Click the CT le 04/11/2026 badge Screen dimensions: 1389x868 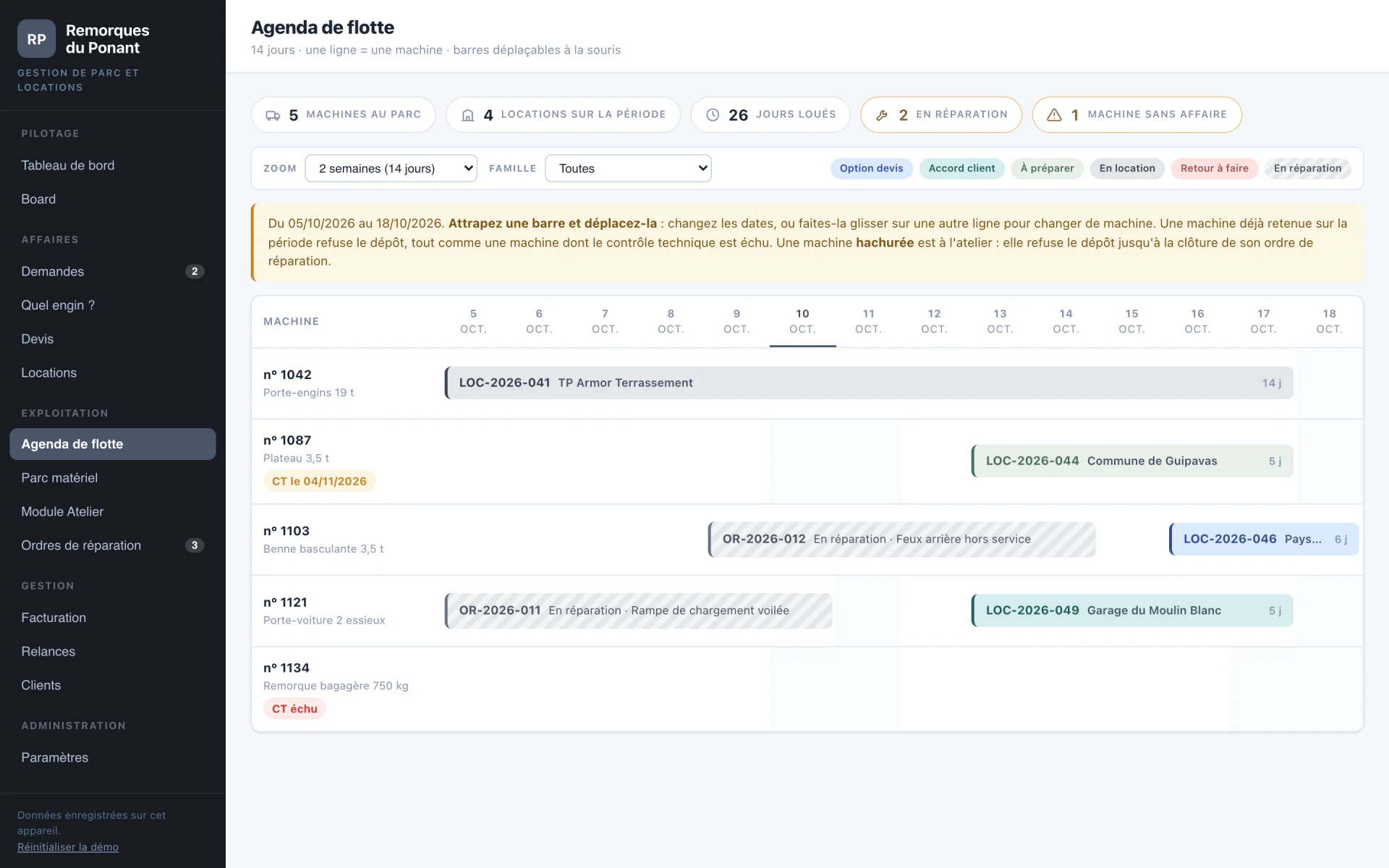tap(319, 481)
